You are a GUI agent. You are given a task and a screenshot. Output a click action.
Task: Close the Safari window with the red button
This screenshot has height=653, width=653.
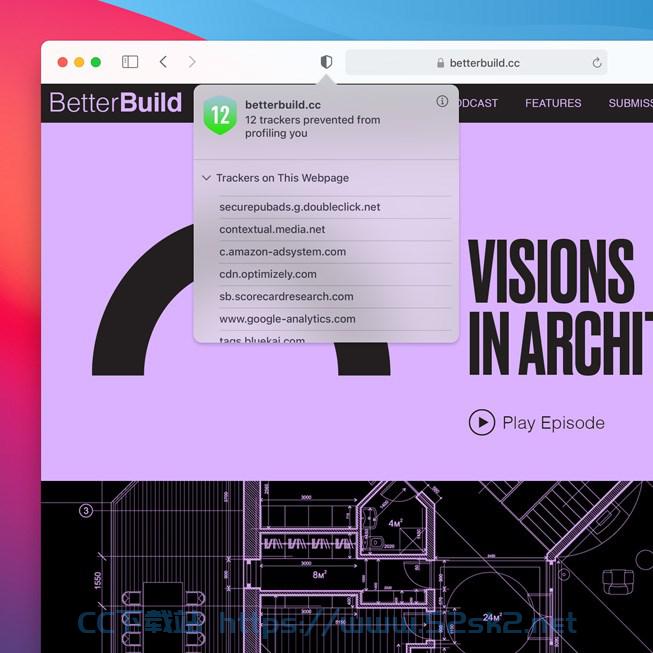point(62,62)
